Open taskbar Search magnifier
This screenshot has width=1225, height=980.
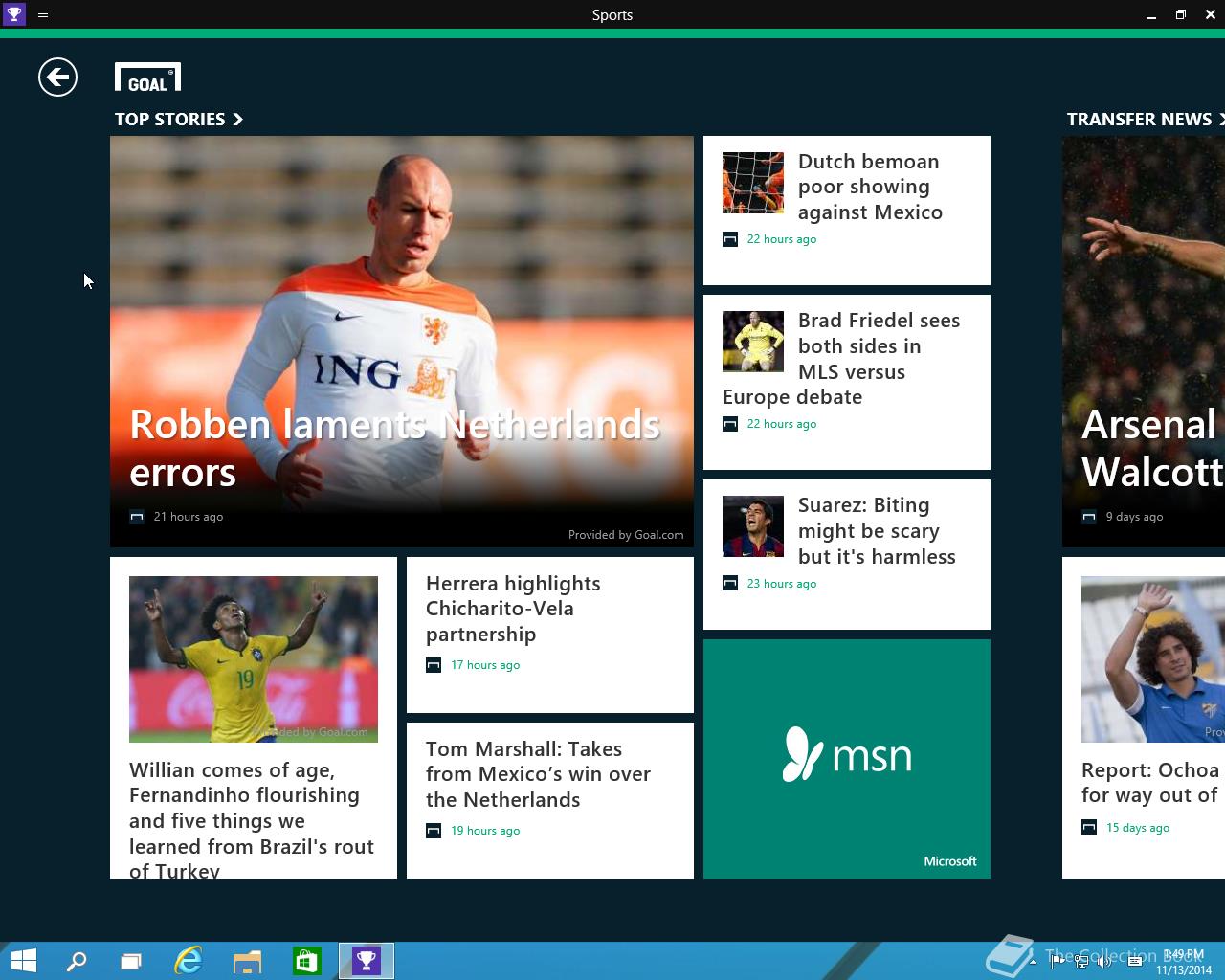[x=77, y=961]
